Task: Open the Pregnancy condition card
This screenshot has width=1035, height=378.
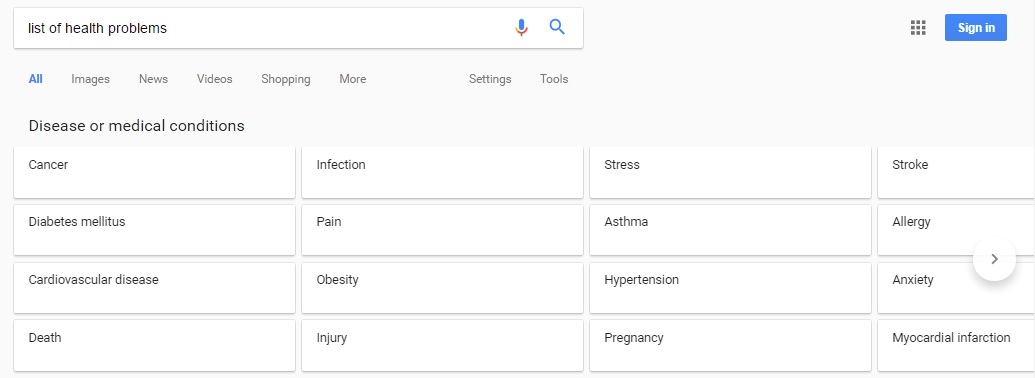Action: (730, 345)
